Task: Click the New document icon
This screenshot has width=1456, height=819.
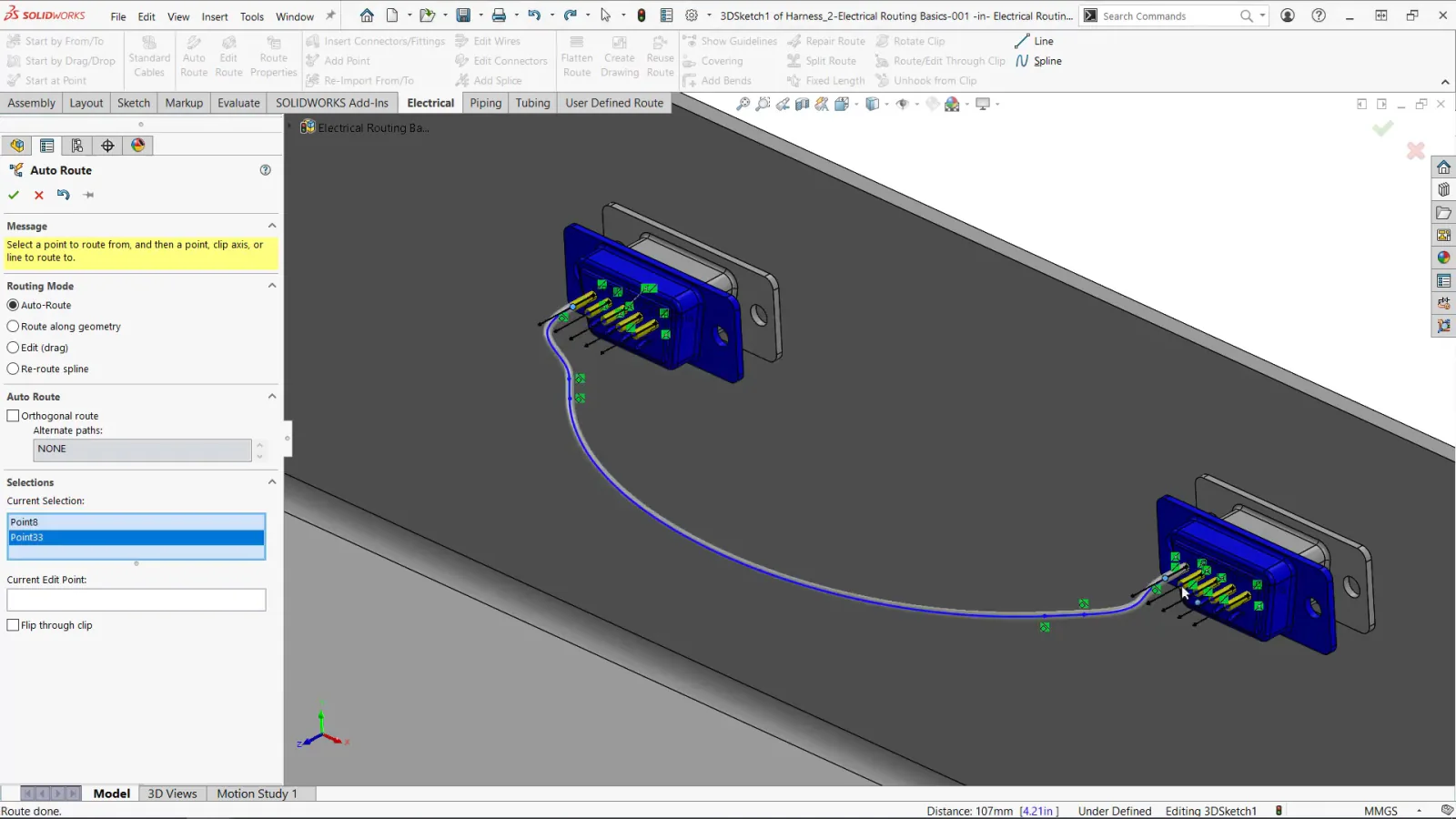Action: tap(392, 15)
